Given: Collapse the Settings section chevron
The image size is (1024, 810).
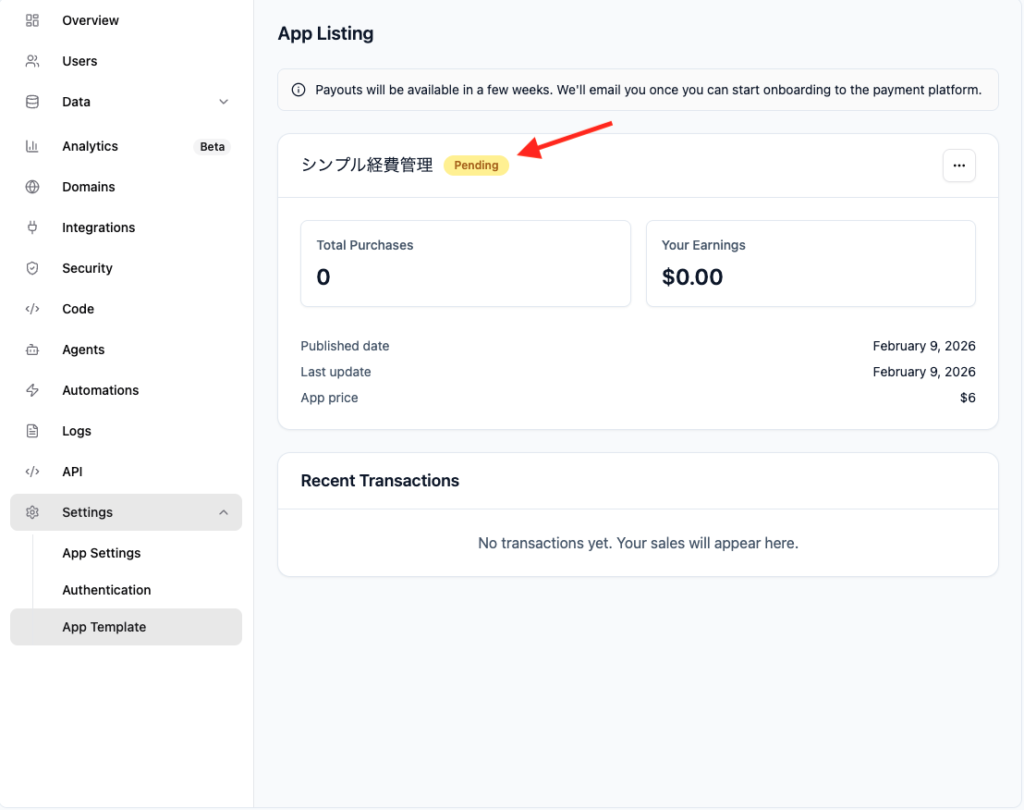Looking at the screenshot, I should tap(223, 512).
